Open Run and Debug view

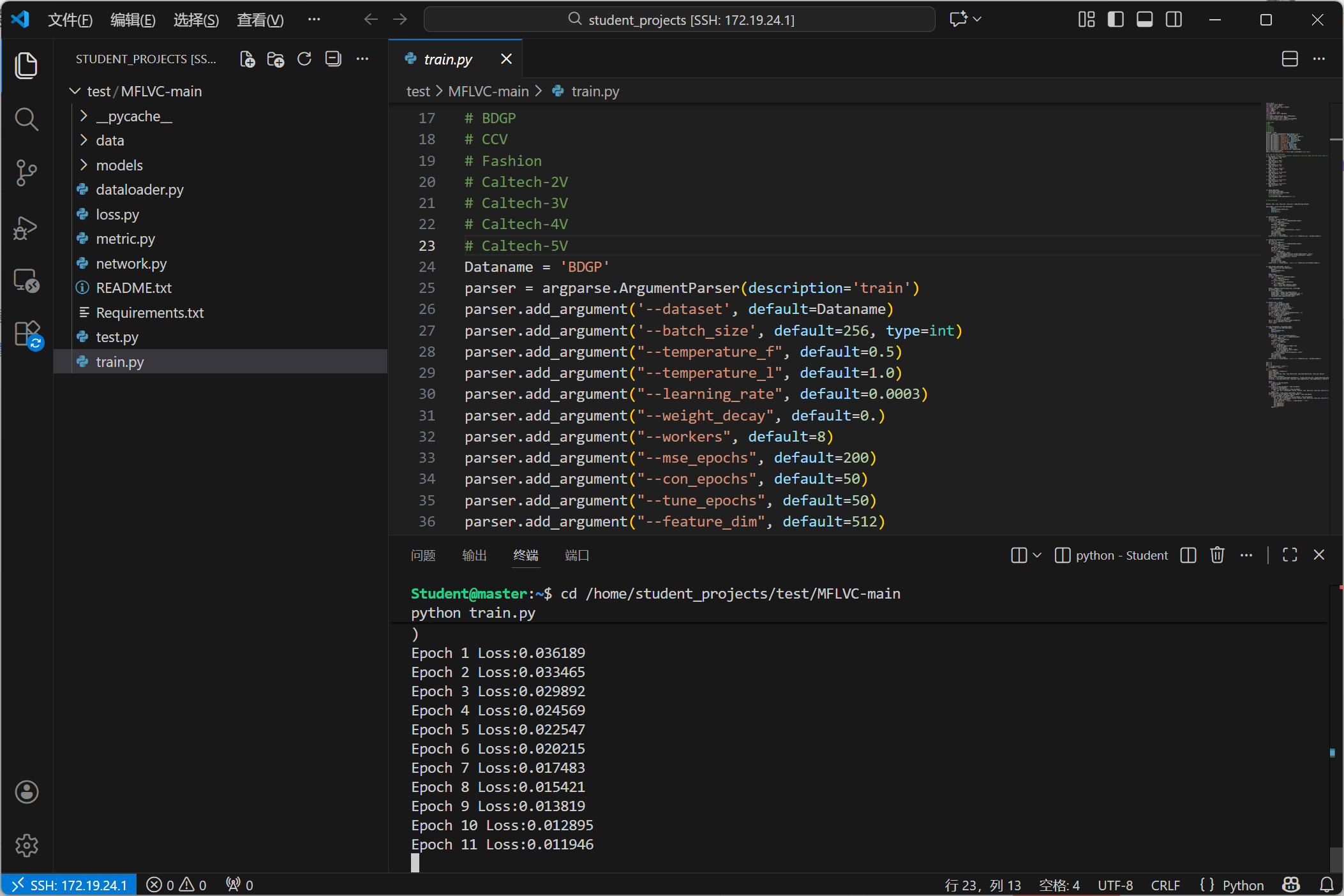pos(26,227)
